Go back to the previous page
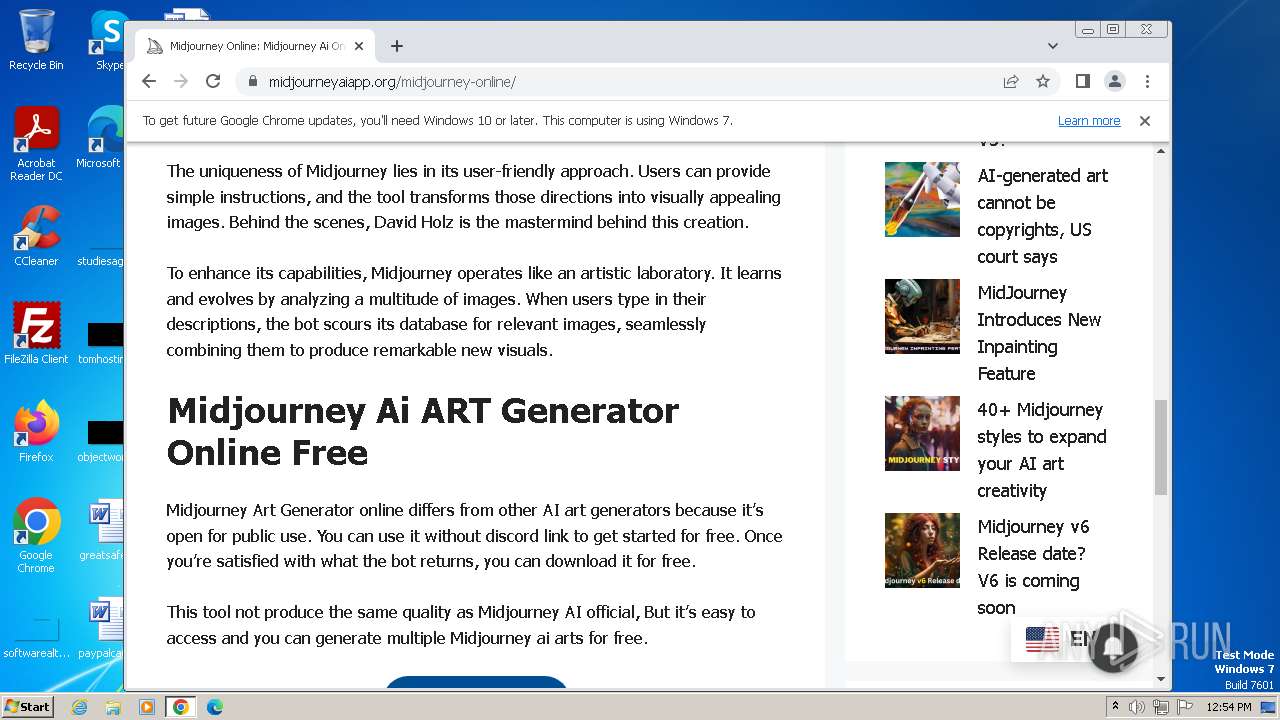The image size is (1280, 720). click(x=149, y=81)
